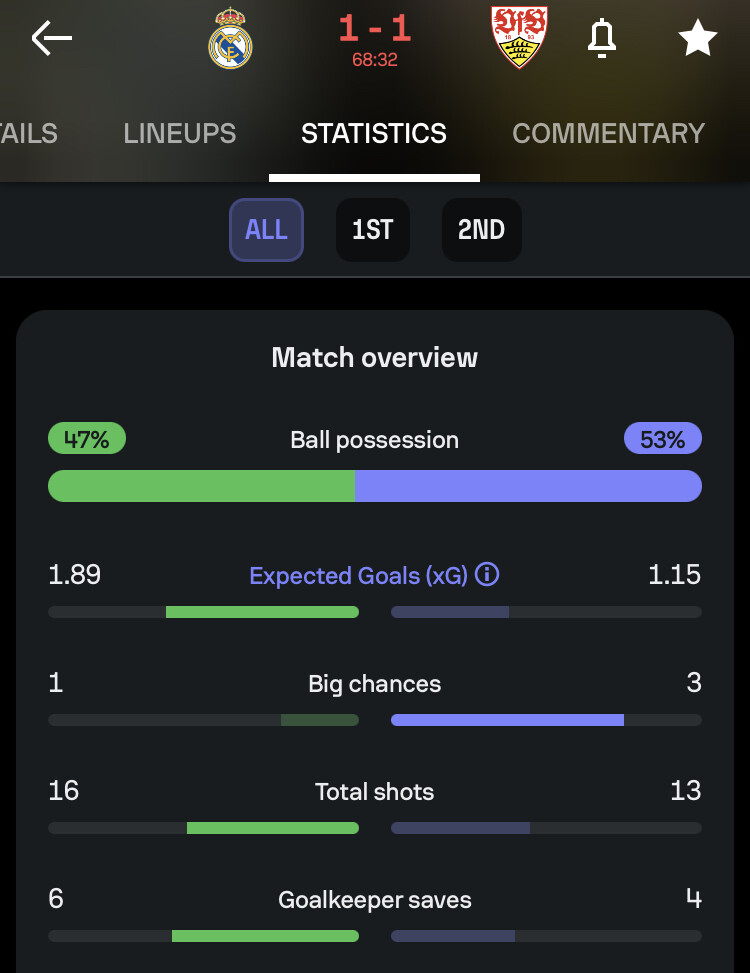Tap the 53% possession badge
750x973 pixels.
click(x=662, y=439)
